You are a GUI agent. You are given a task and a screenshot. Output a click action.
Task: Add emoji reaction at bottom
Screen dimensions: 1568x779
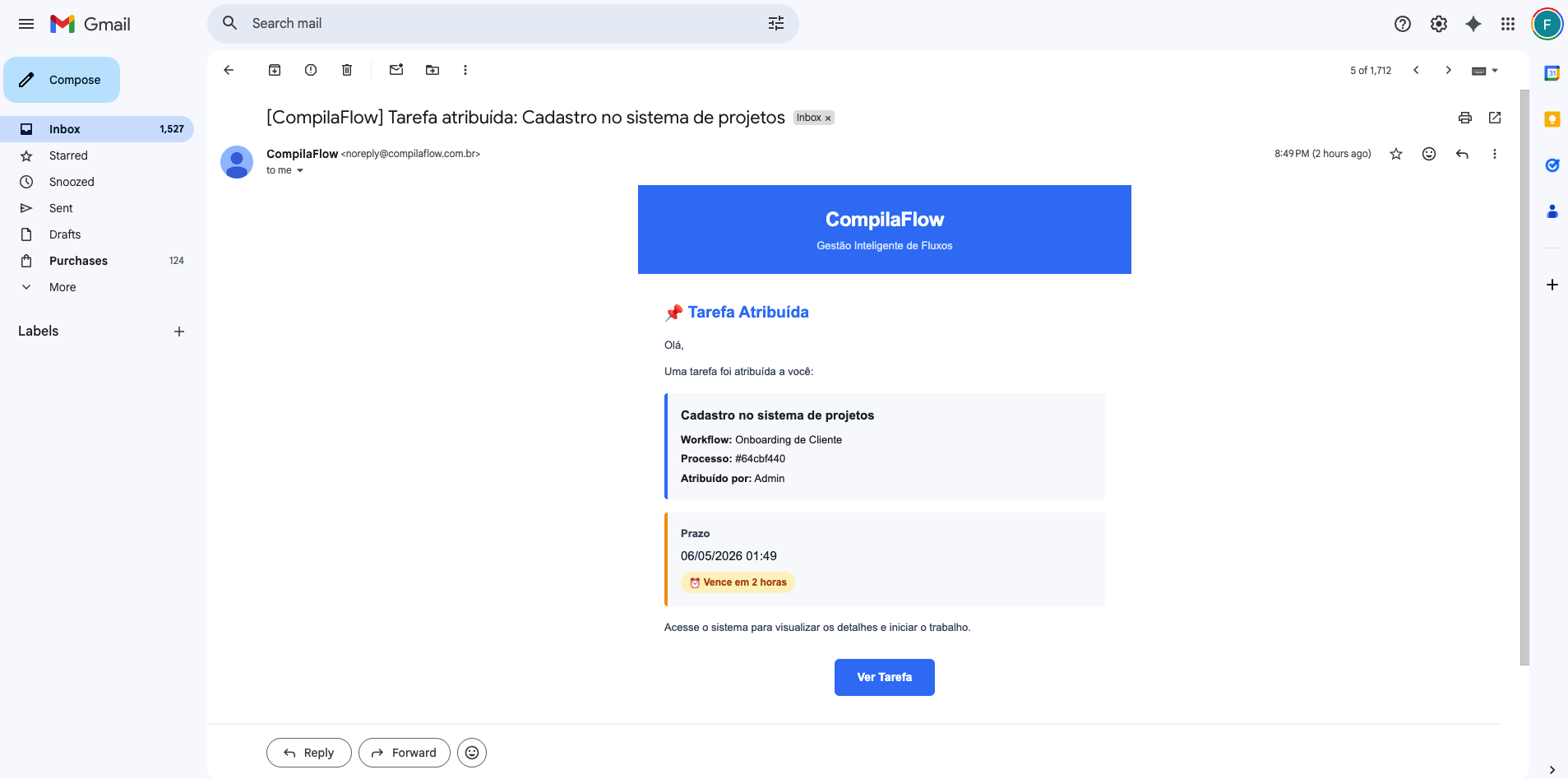pos(472,753)
